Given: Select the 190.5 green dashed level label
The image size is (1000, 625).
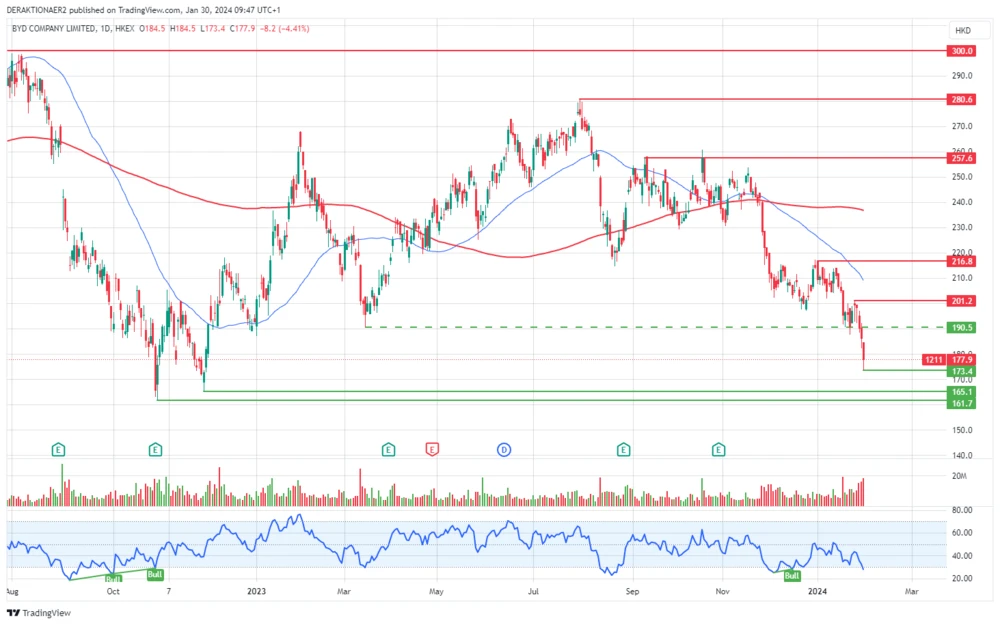Looking at the screenshot, I should [x=962, y=327].
